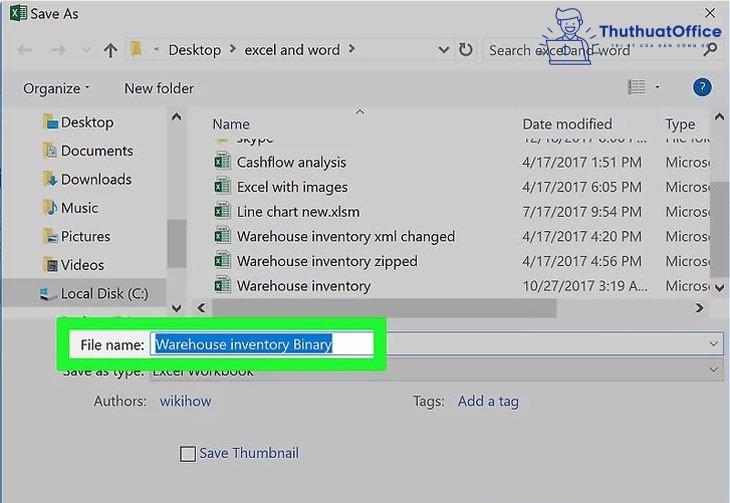Select Documents in navigation pane
Viewport: 730px width, 503px height.
[88, 150]
